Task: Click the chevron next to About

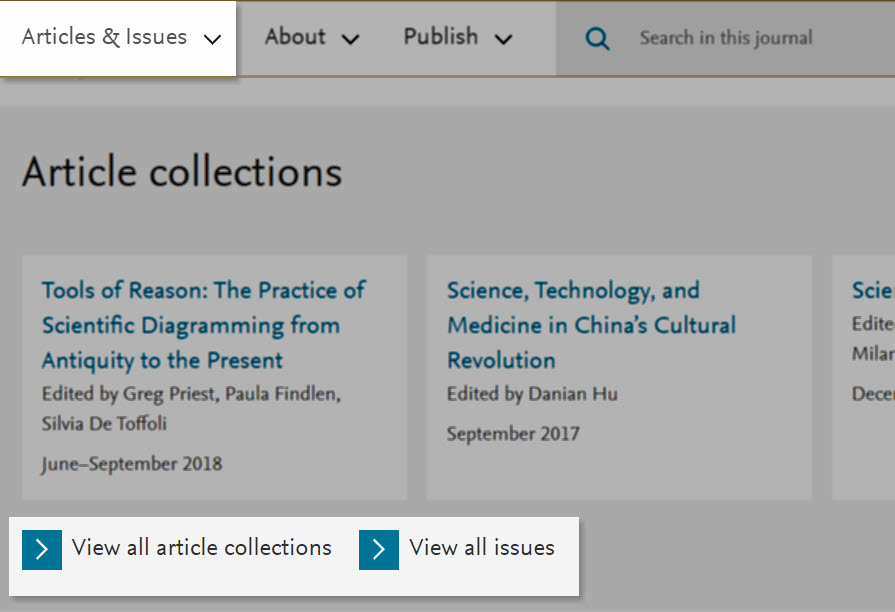Action: point(351,38)
